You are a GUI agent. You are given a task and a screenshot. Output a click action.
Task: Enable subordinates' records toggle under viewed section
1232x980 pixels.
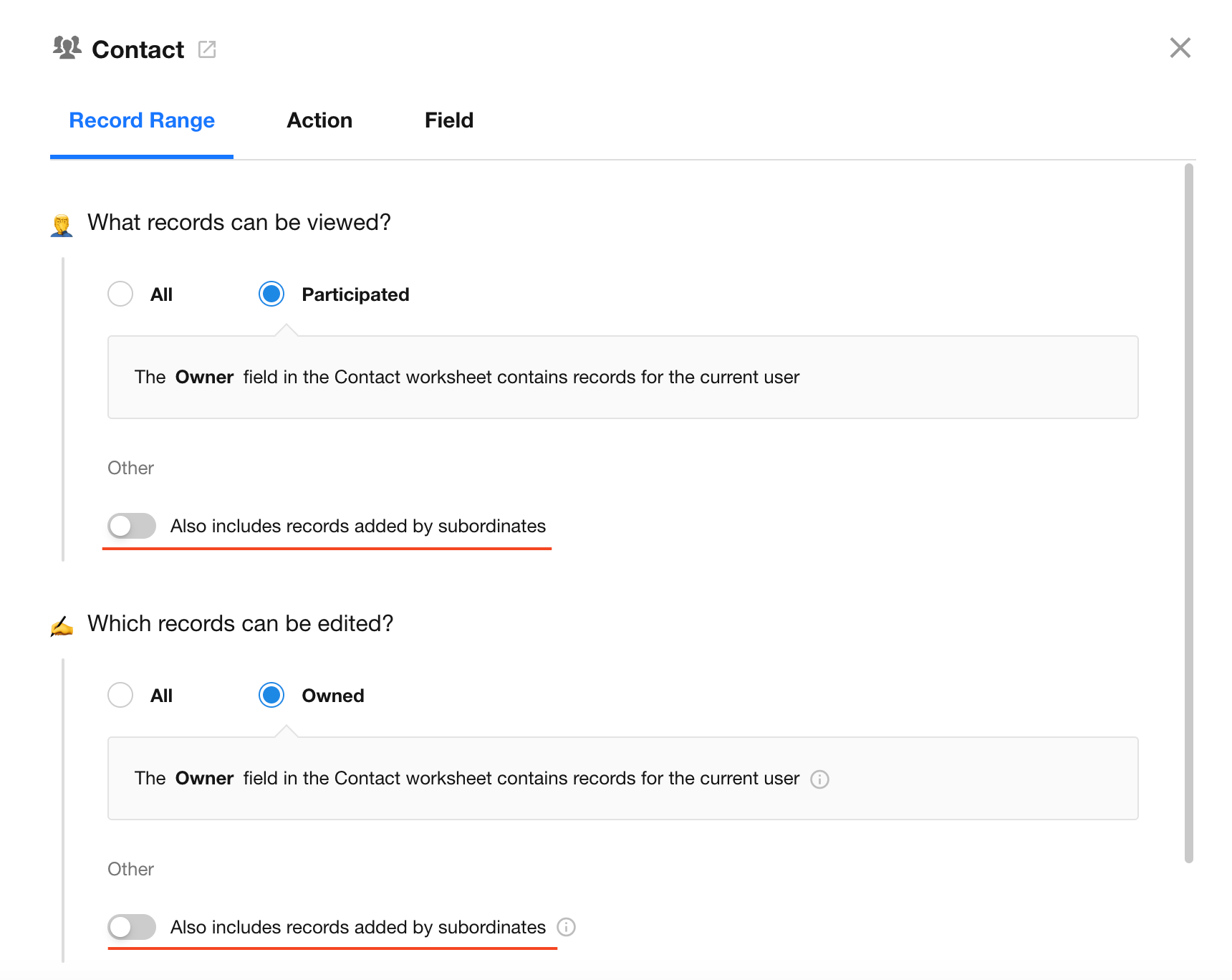132,526
